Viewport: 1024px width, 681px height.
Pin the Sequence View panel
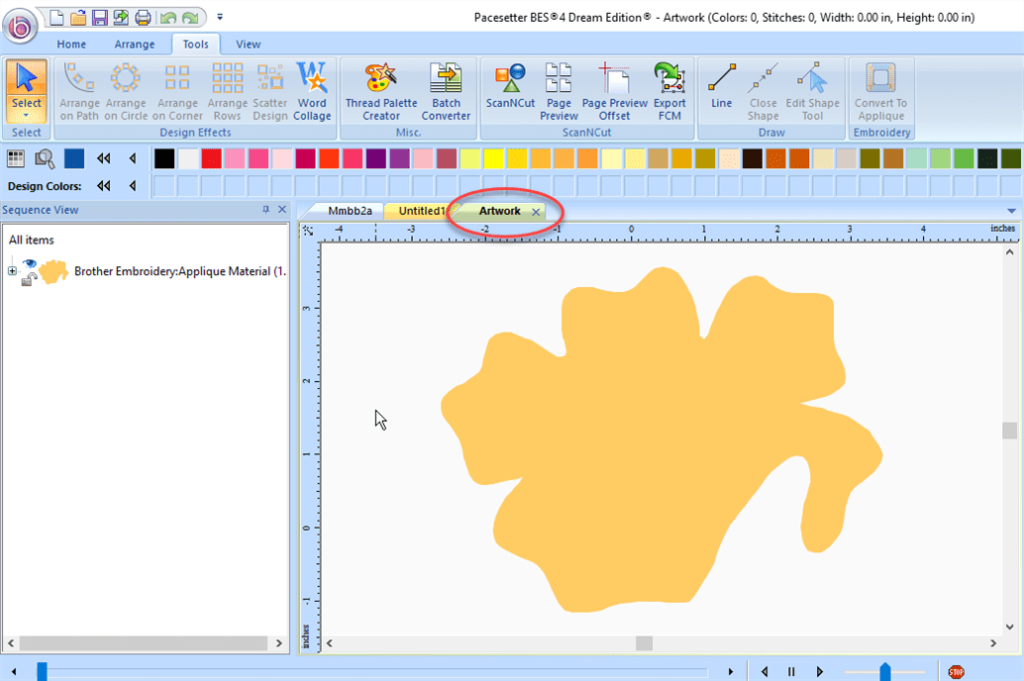(264, 210)
